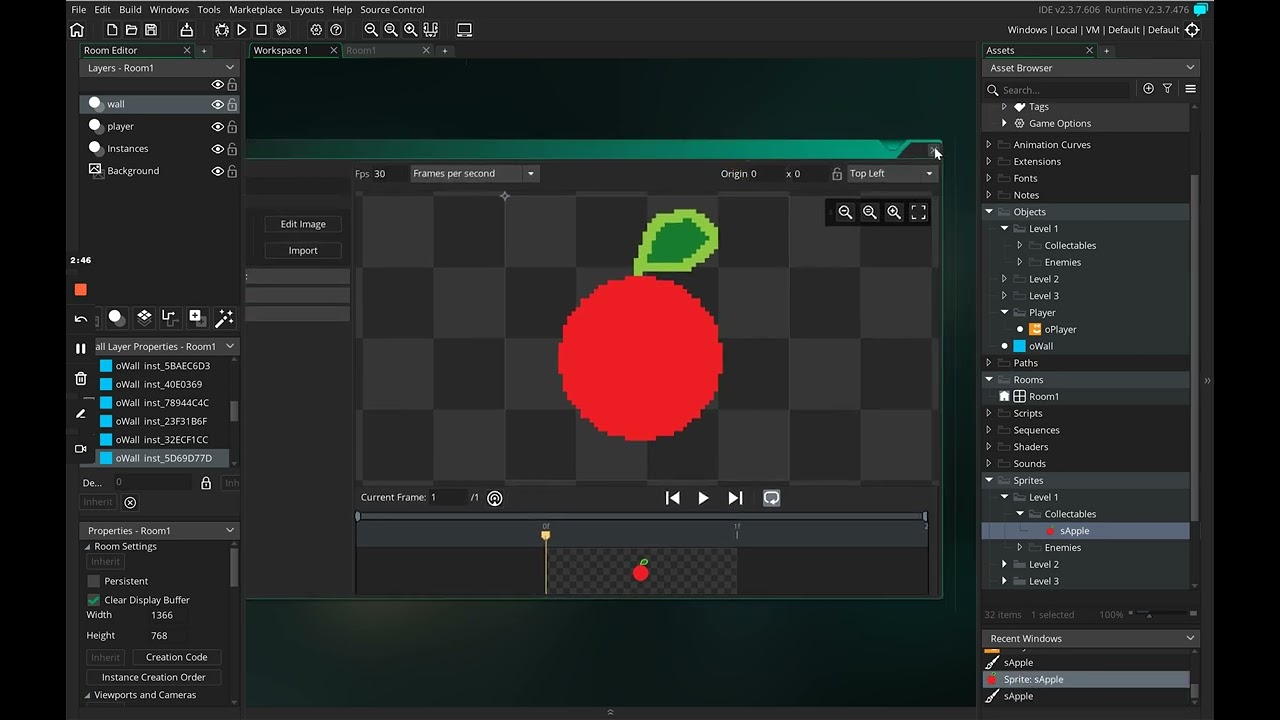
Task: Lock the wall layer
Action: click(x=232, y=104)
